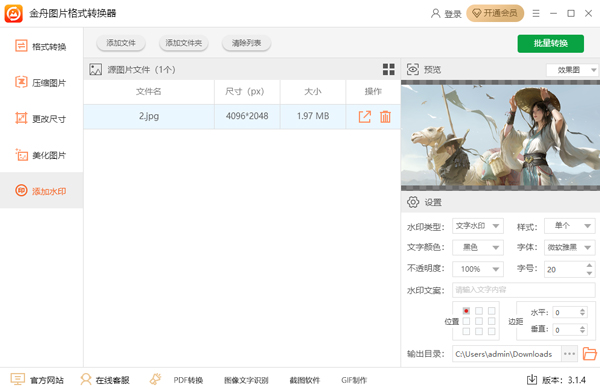This screenshot has height=389, width=600.
Task: Expand the 文字颜色 dropdown showing 黑色
Action: [478, 247]
